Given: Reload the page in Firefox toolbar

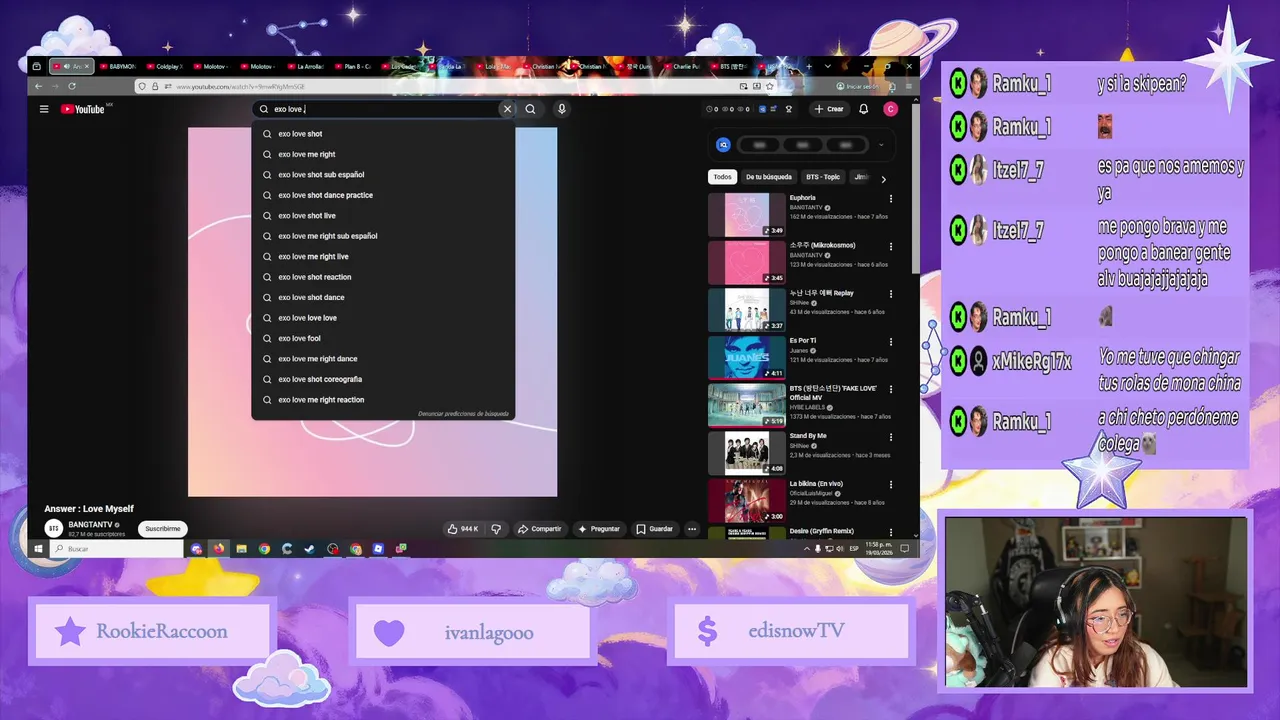Looking at the screenshot, I should click(x=72, y=87).
